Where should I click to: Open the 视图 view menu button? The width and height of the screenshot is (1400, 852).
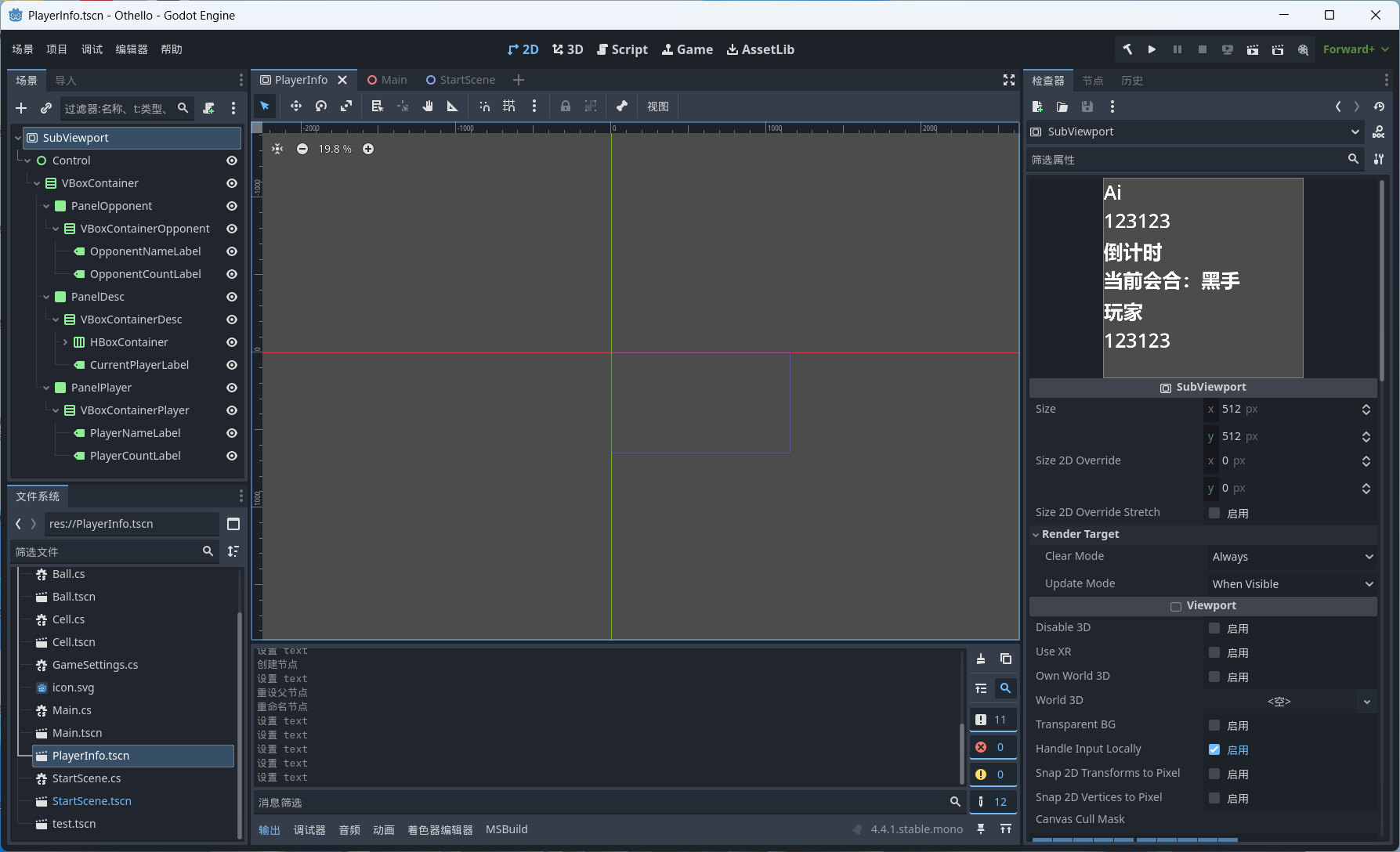point(658,106)
